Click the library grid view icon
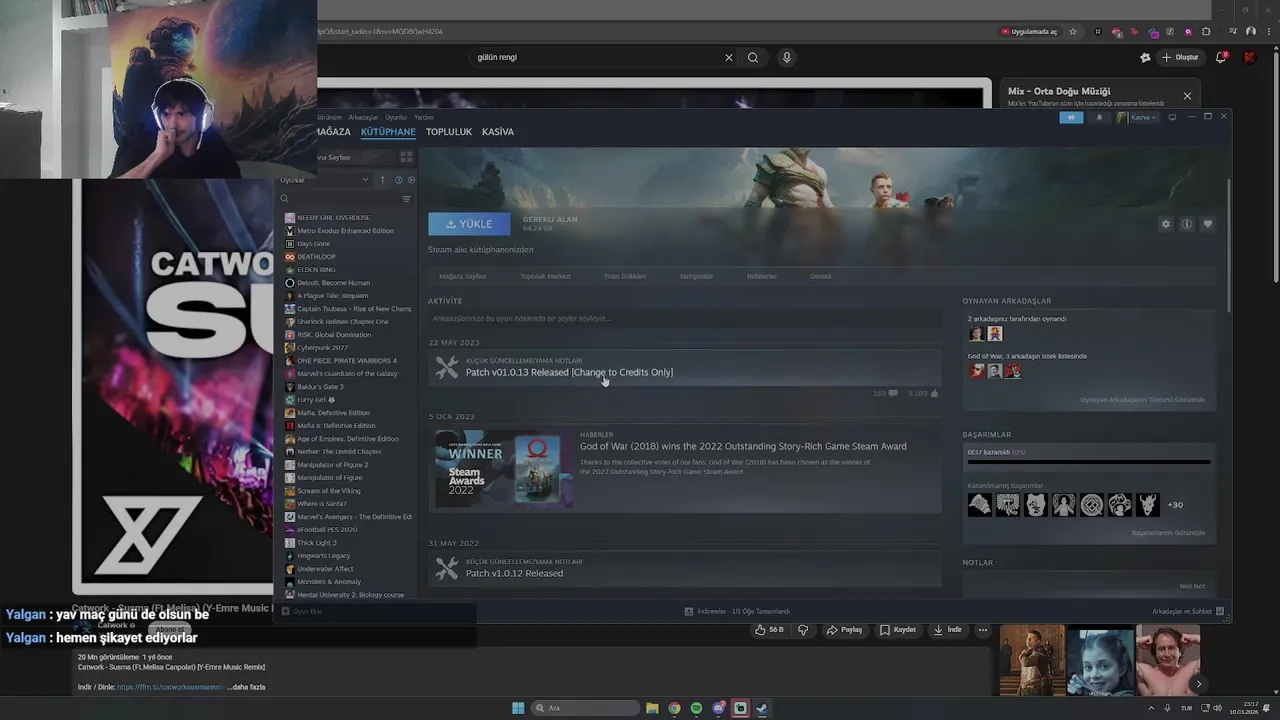The height and width of the screenshot is (720, 1280). (x=406, y=157)
